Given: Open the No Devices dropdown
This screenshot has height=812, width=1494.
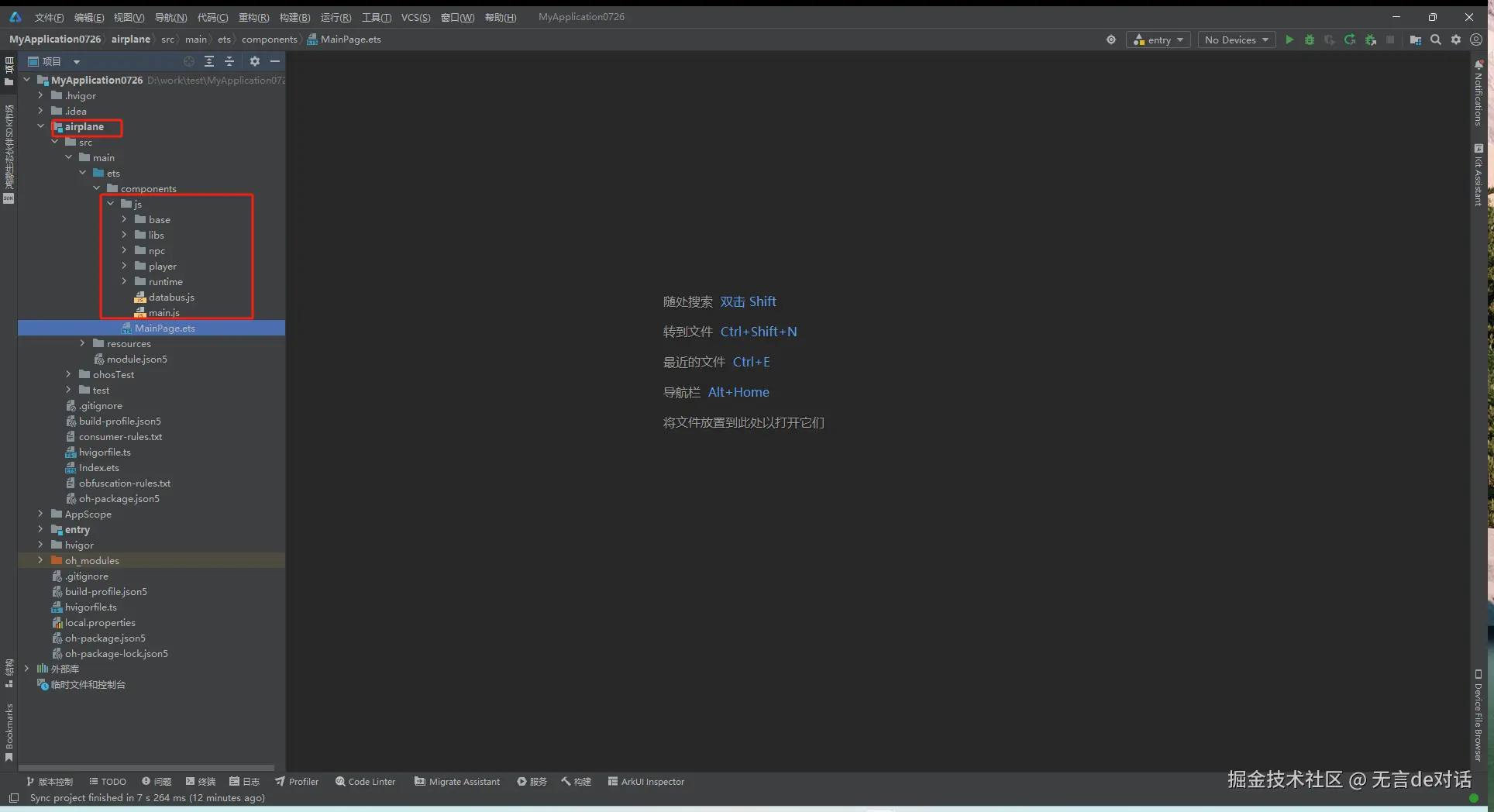Looking at the screenshot, I should click(x=1237, y=40).
